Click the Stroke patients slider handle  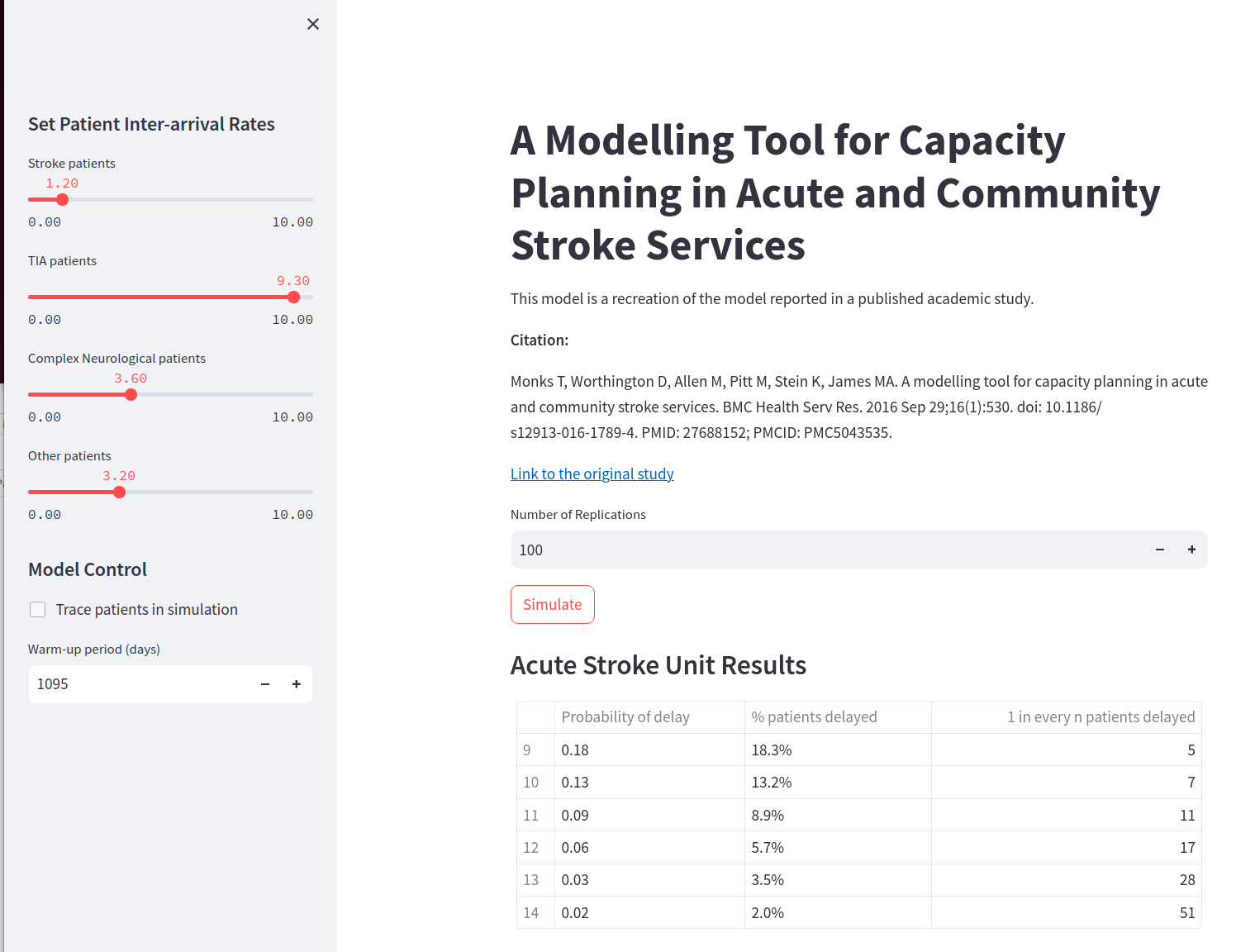(x=63, y=199)
